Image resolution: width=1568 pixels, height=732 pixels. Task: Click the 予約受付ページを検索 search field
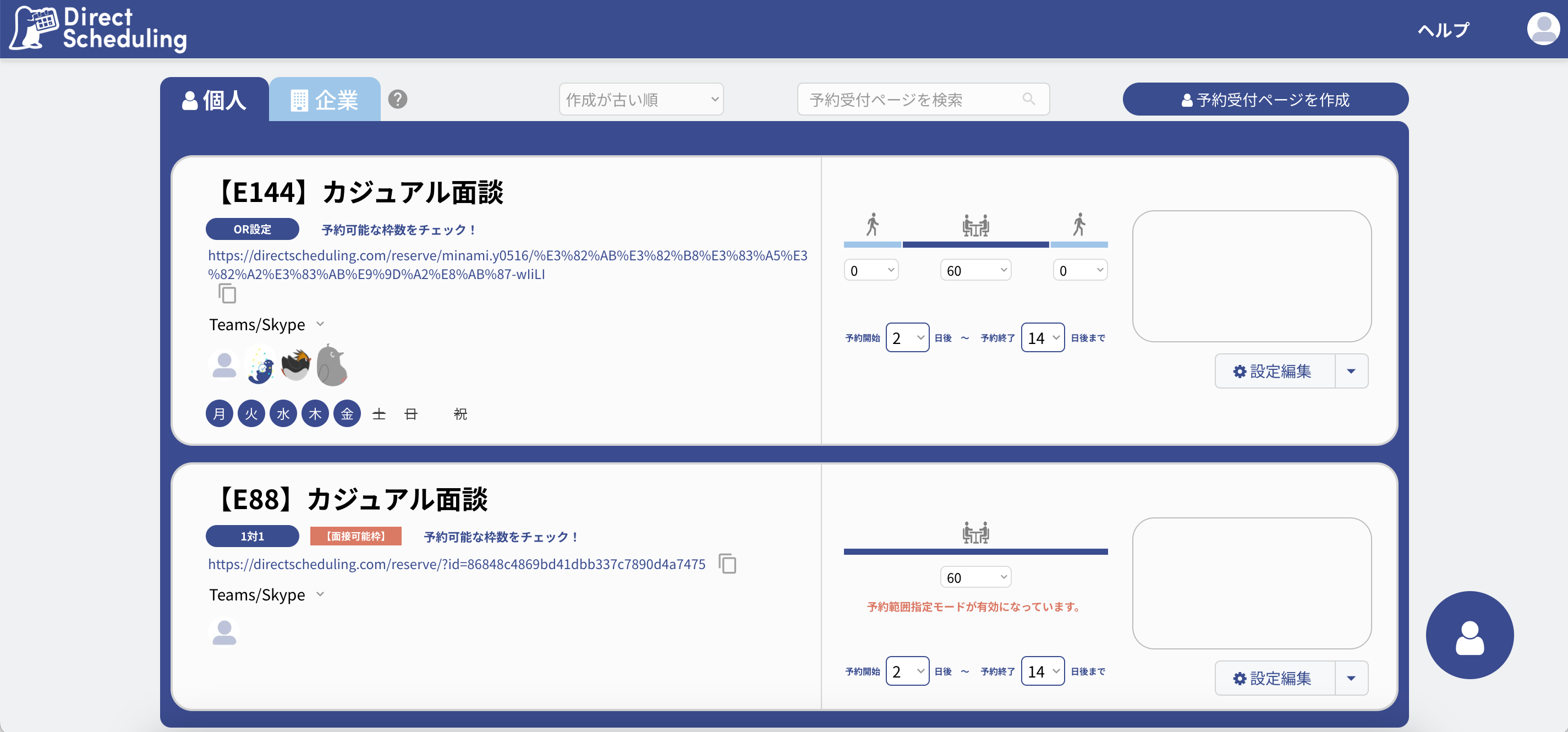click(x=913, y=99)
